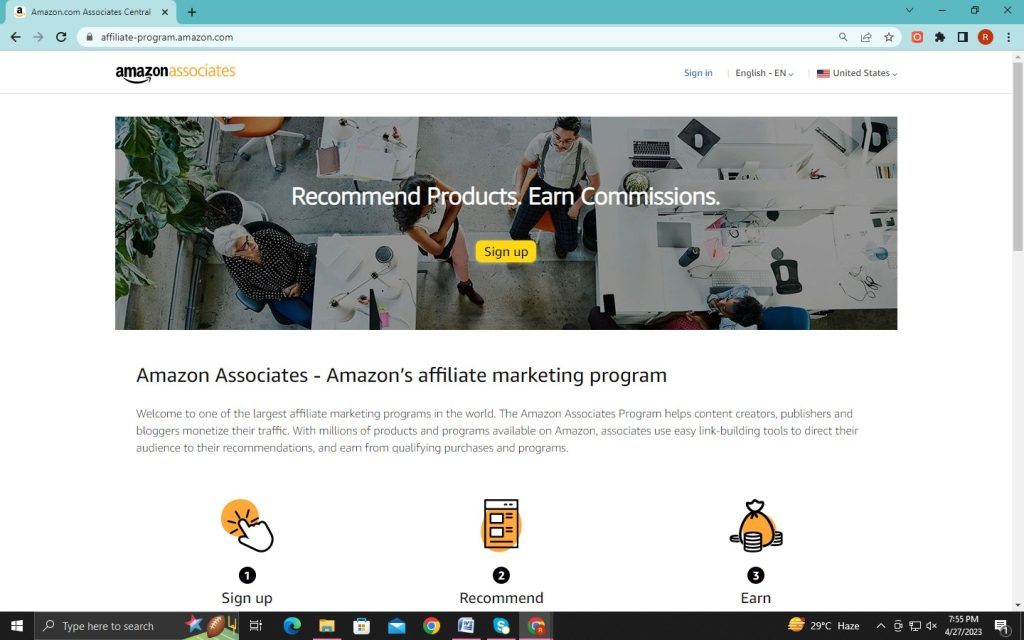Reload the page with the refresh icon
The image size is (1024, 640).
[61, 37]
